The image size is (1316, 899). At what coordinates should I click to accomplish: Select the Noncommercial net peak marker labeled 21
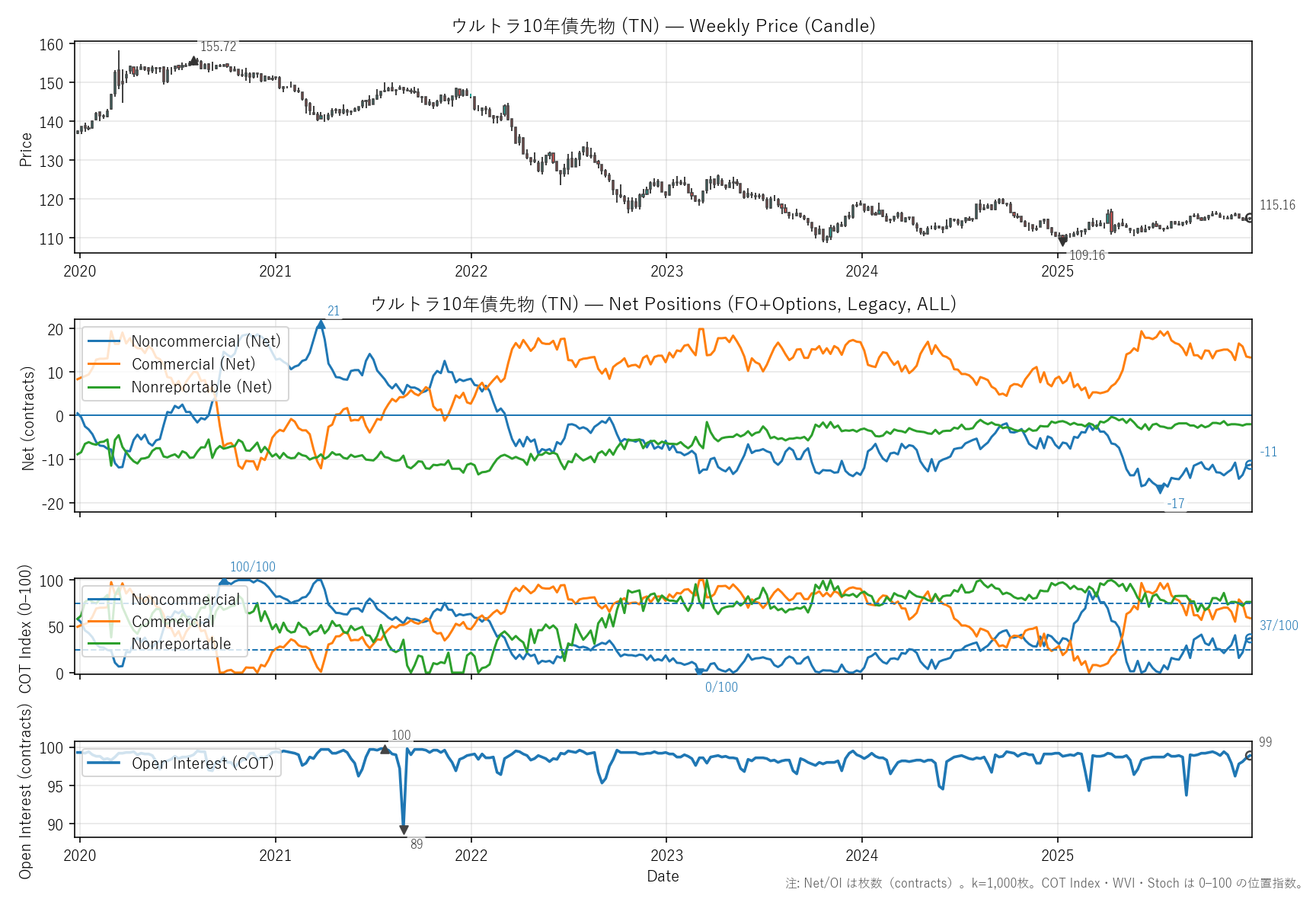coord(321,324)
